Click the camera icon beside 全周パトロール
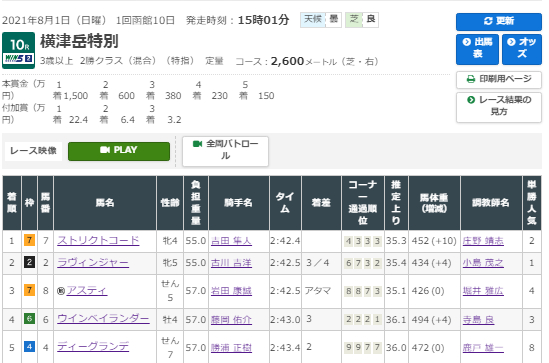 click(x=197, y=144)
